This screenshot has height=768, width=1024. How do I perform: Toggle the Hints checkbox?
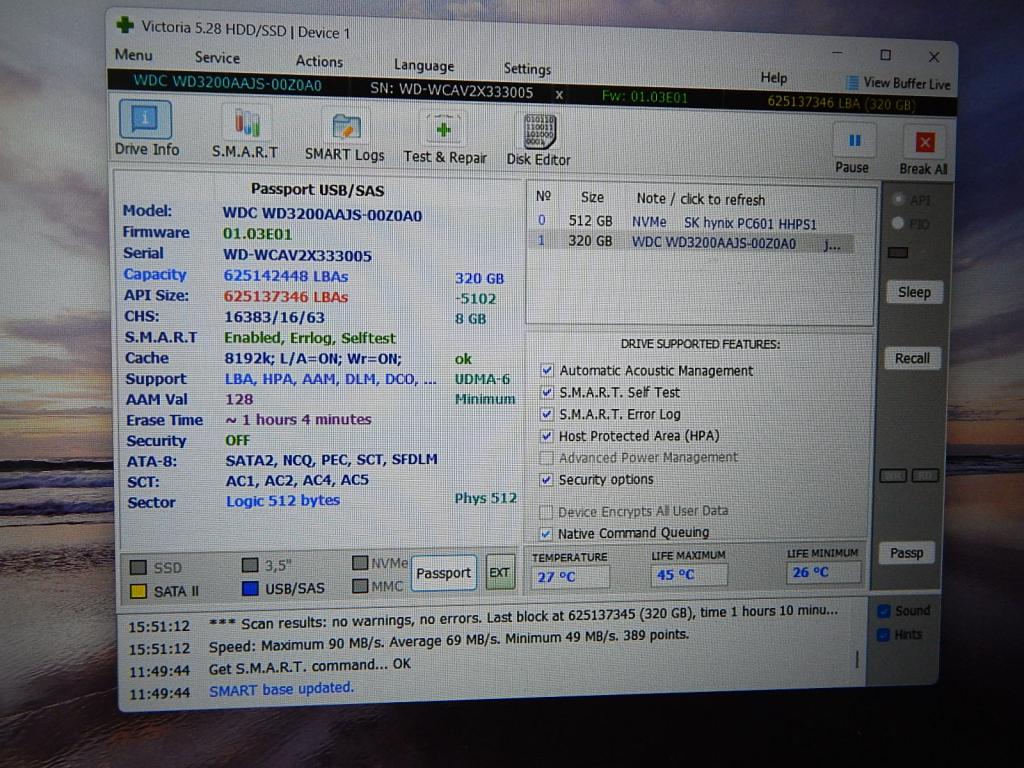point(884,634)
